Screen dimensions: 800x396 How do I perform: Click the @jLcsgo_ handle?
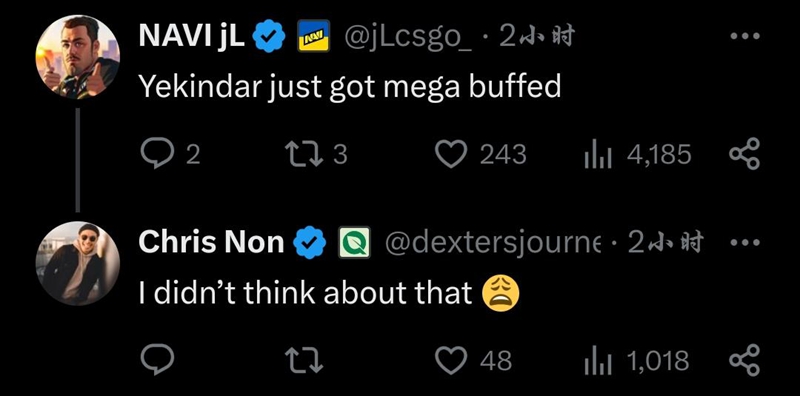coord(408,37)
